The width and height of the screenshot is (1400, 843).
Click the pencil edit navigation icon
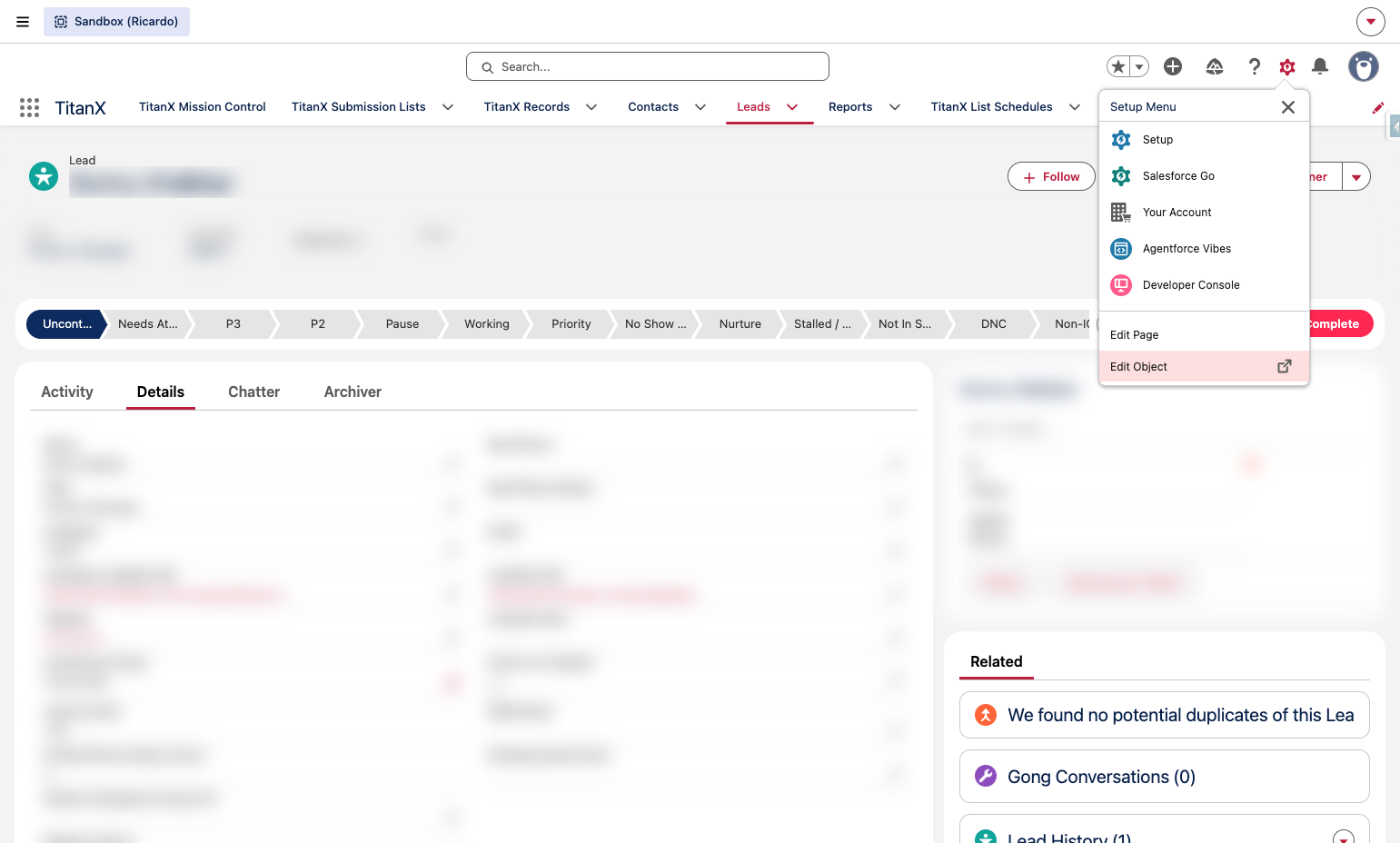tap(1377, 107)
